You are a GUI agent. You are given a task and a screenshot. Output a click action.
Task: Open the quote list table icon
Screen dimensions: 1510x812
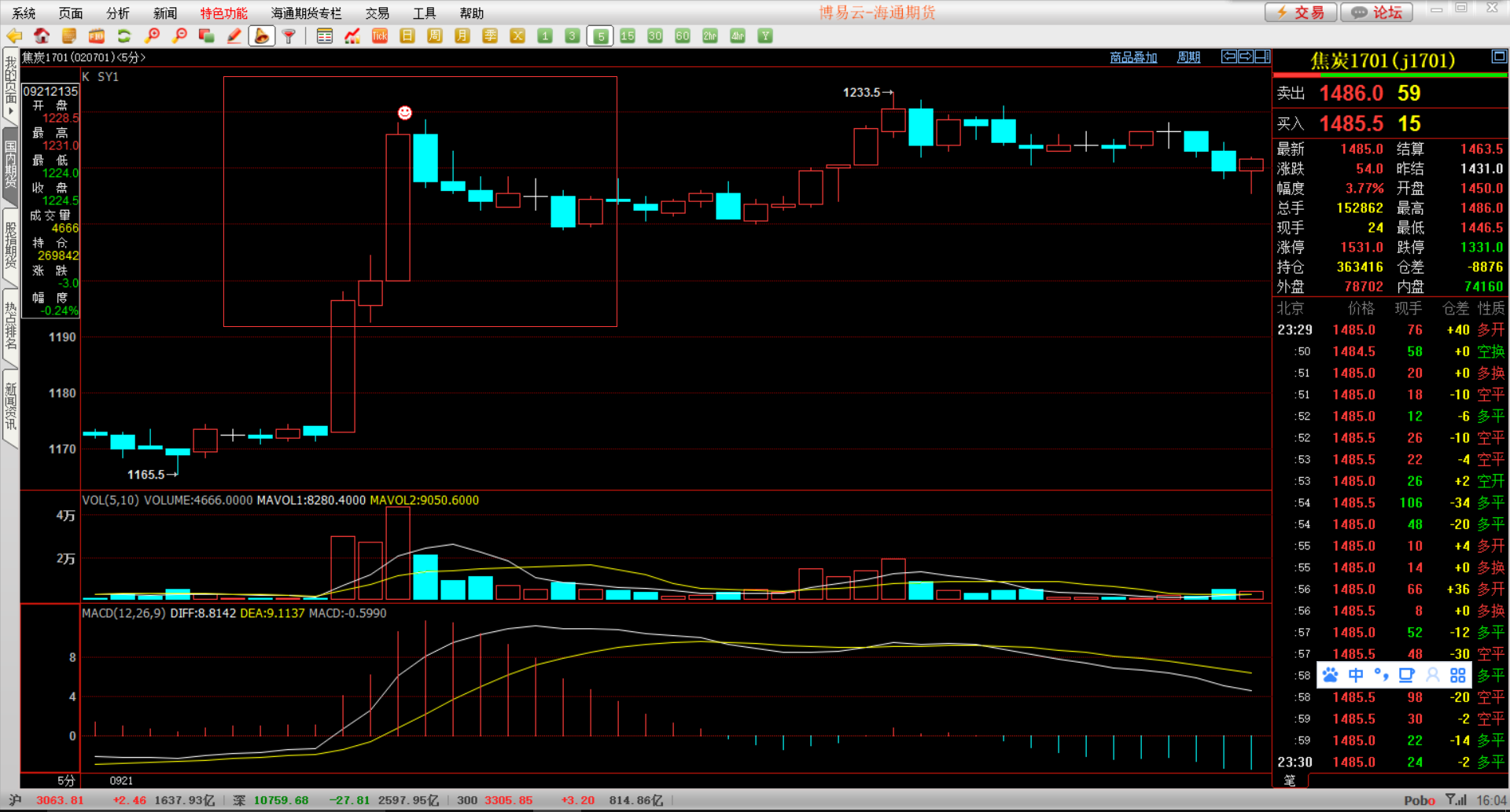324,36
